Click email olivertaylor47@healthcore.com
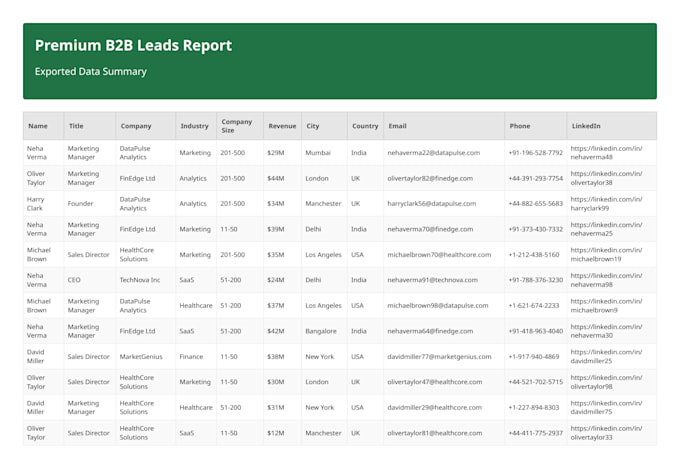Image resolution: width=680 pixels, height=459 pixels. pyautogui.click(x=435, y=382)
